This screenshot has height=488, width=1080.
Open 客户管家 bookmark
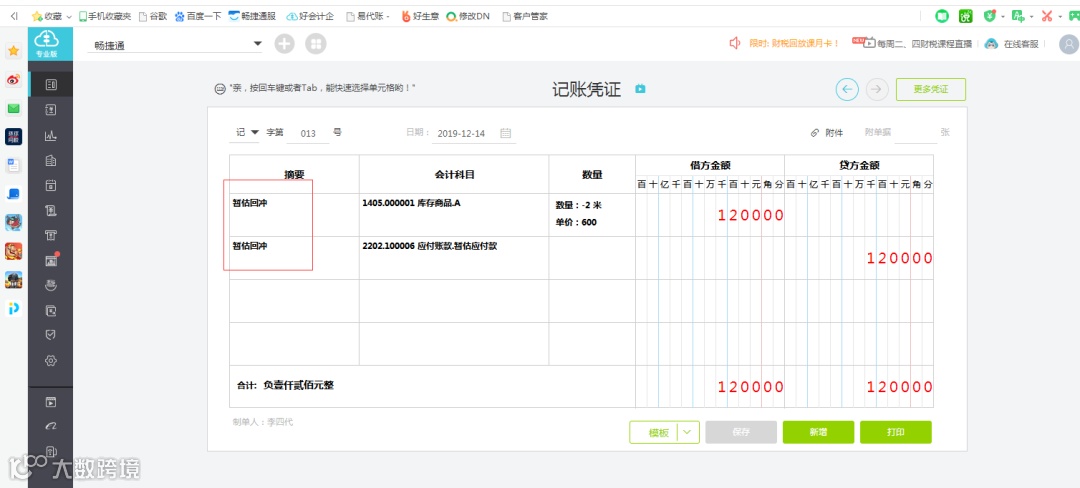(525, 16)
